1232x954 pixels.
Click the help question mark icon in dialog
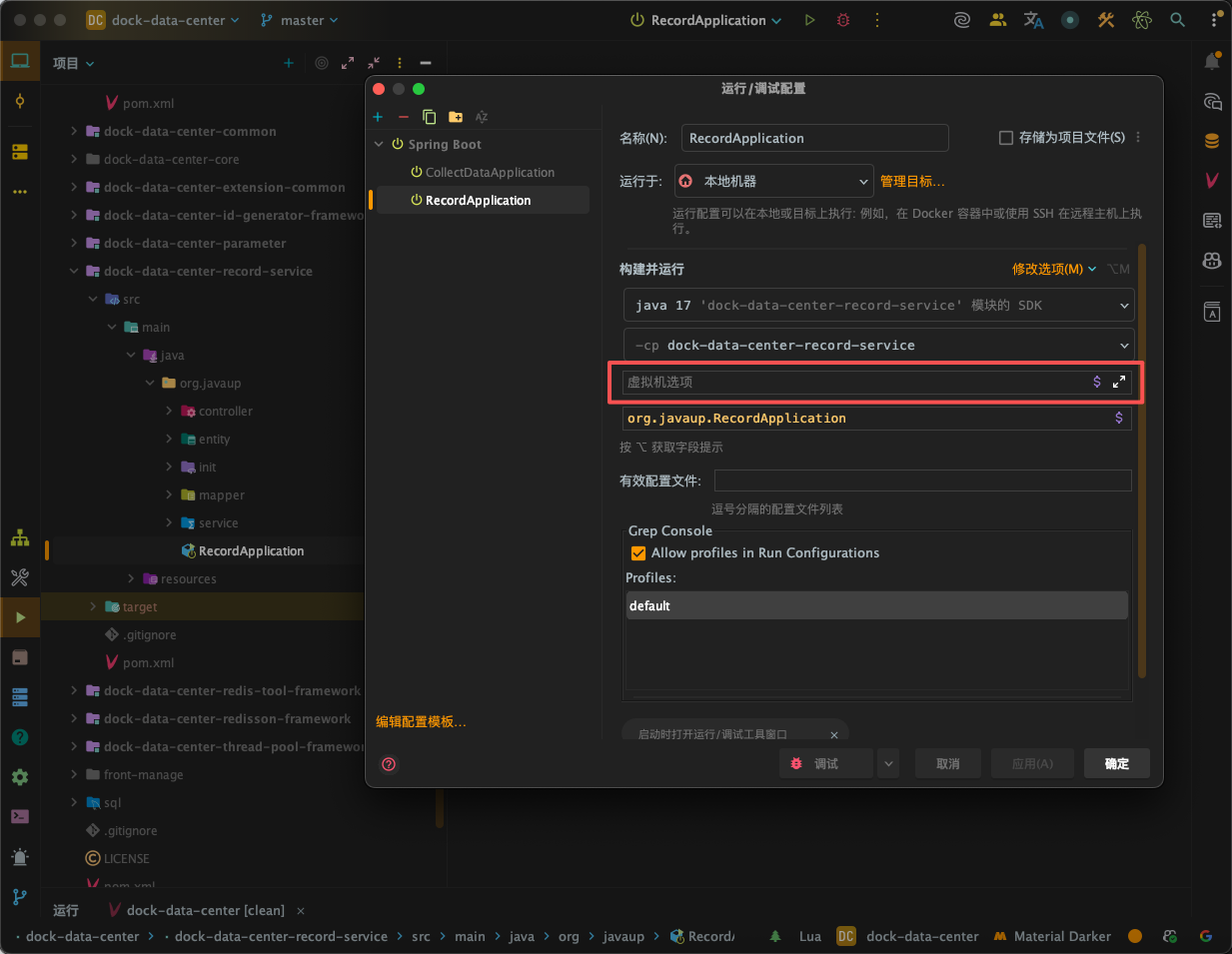pos(390,764)
